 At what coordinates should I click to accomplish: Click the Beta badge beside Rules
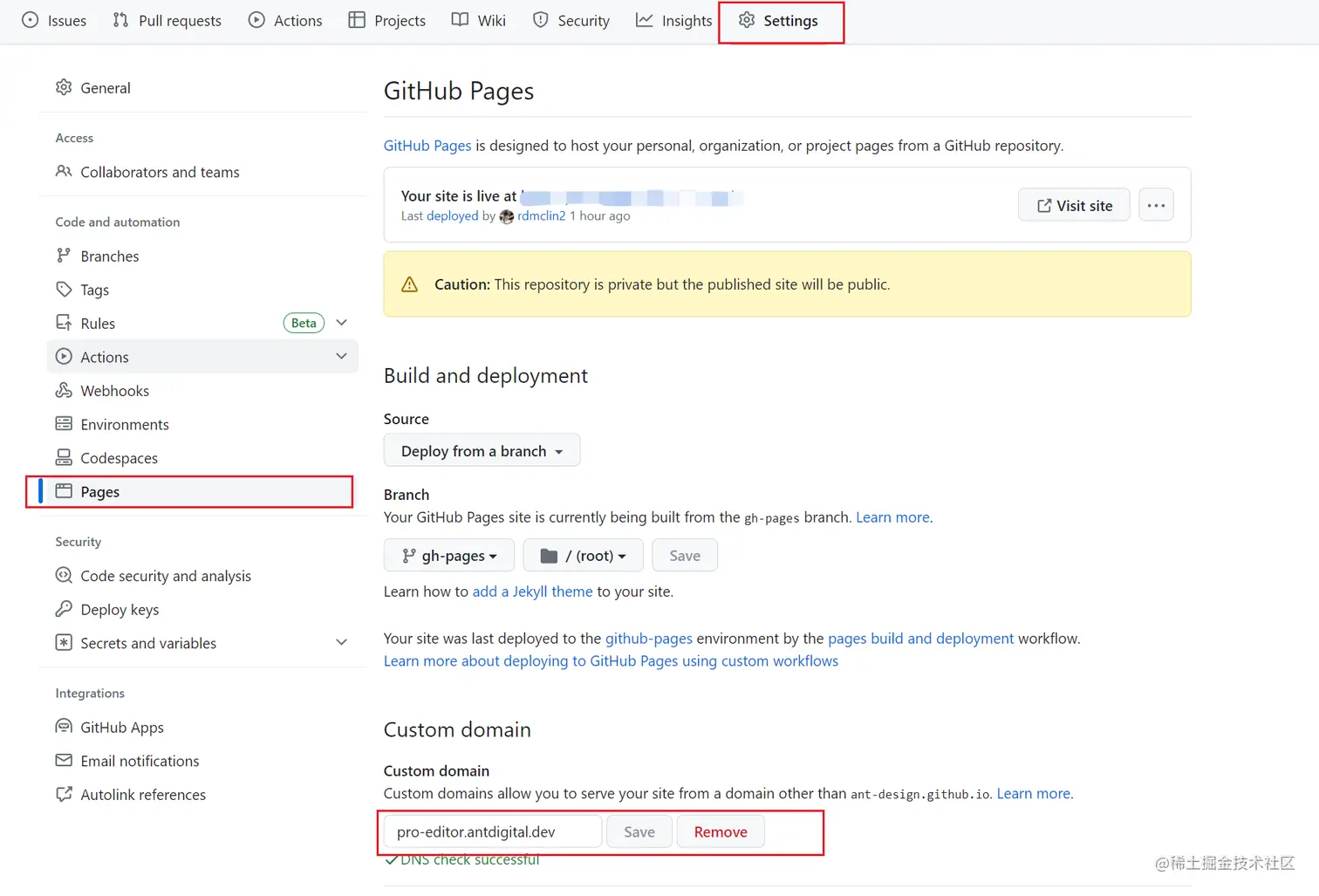click(x=304, y=323)
